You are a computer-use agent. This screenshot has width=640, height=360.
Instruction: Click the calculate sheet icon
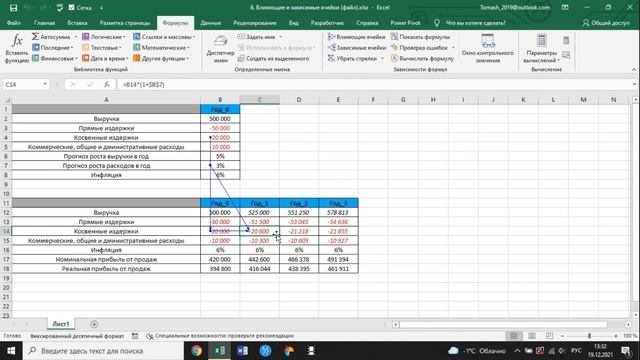pyautogui.click(x=566, y=55)
